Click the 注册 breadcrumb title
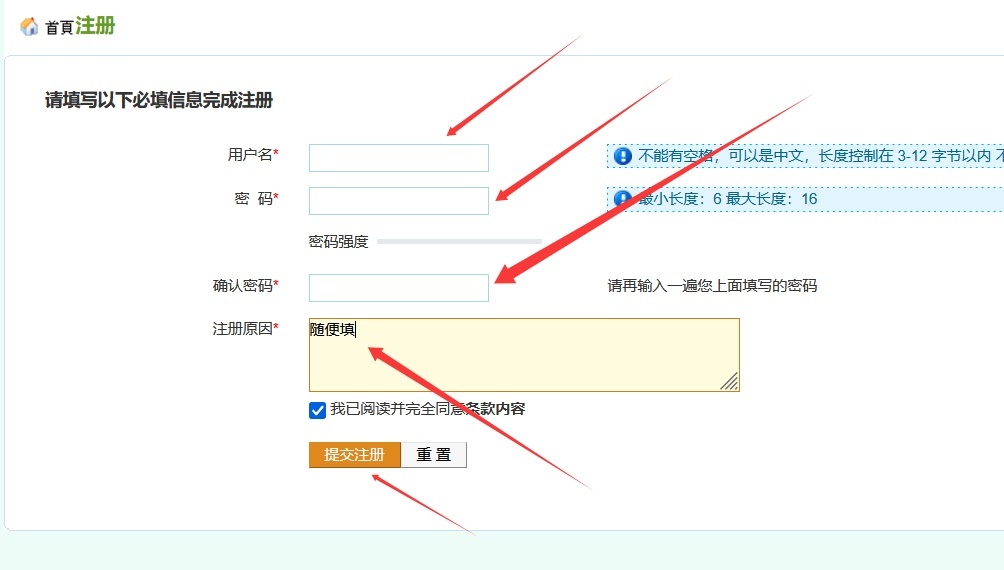1004x570 pixels. 95,26
